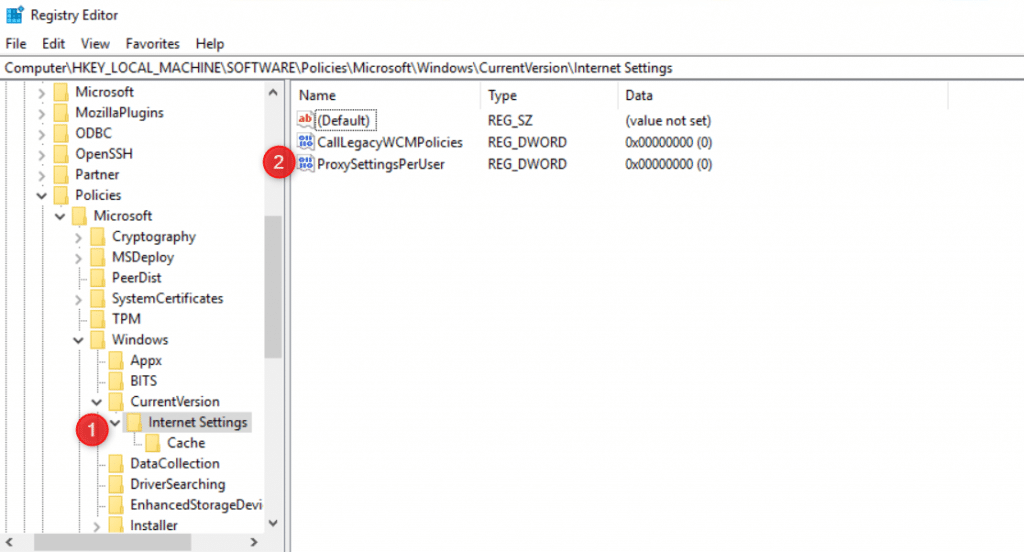Screen dimensions: 1024x552
Task: Select the CallLegacyWCMPolicies value
Action: click(x=390, y=142)
